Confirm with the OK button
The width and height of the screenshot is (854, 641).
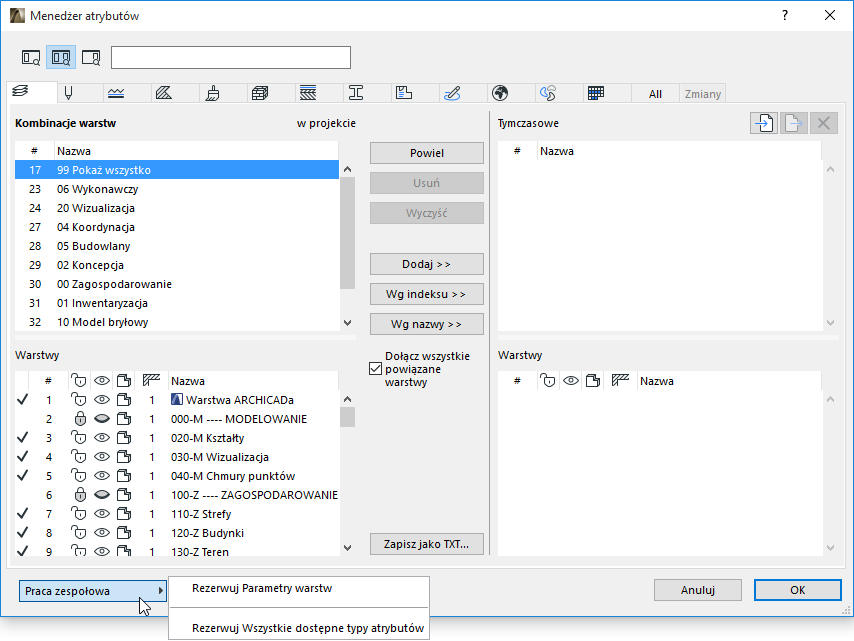coord(797,590)
